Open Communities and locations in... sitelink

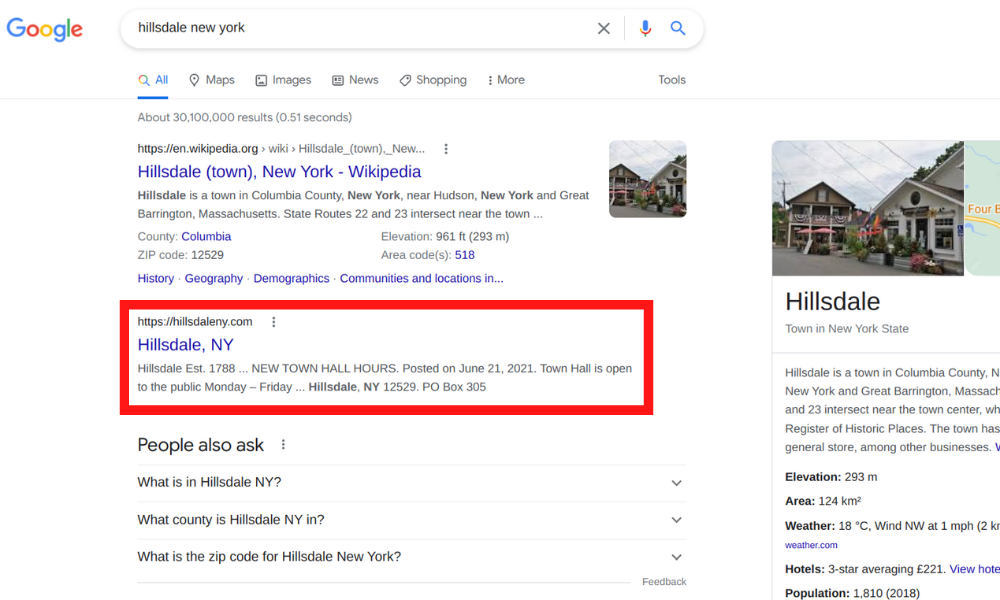422,279
